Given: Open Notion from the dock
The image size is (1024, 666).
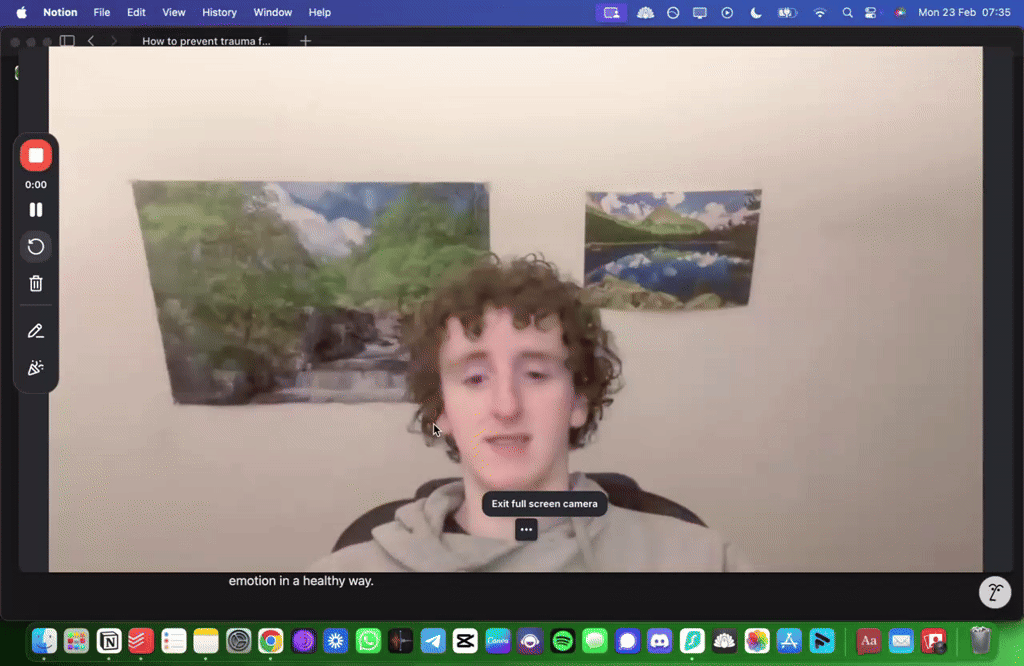Looking at the screenshot, I should coord(109,641).
